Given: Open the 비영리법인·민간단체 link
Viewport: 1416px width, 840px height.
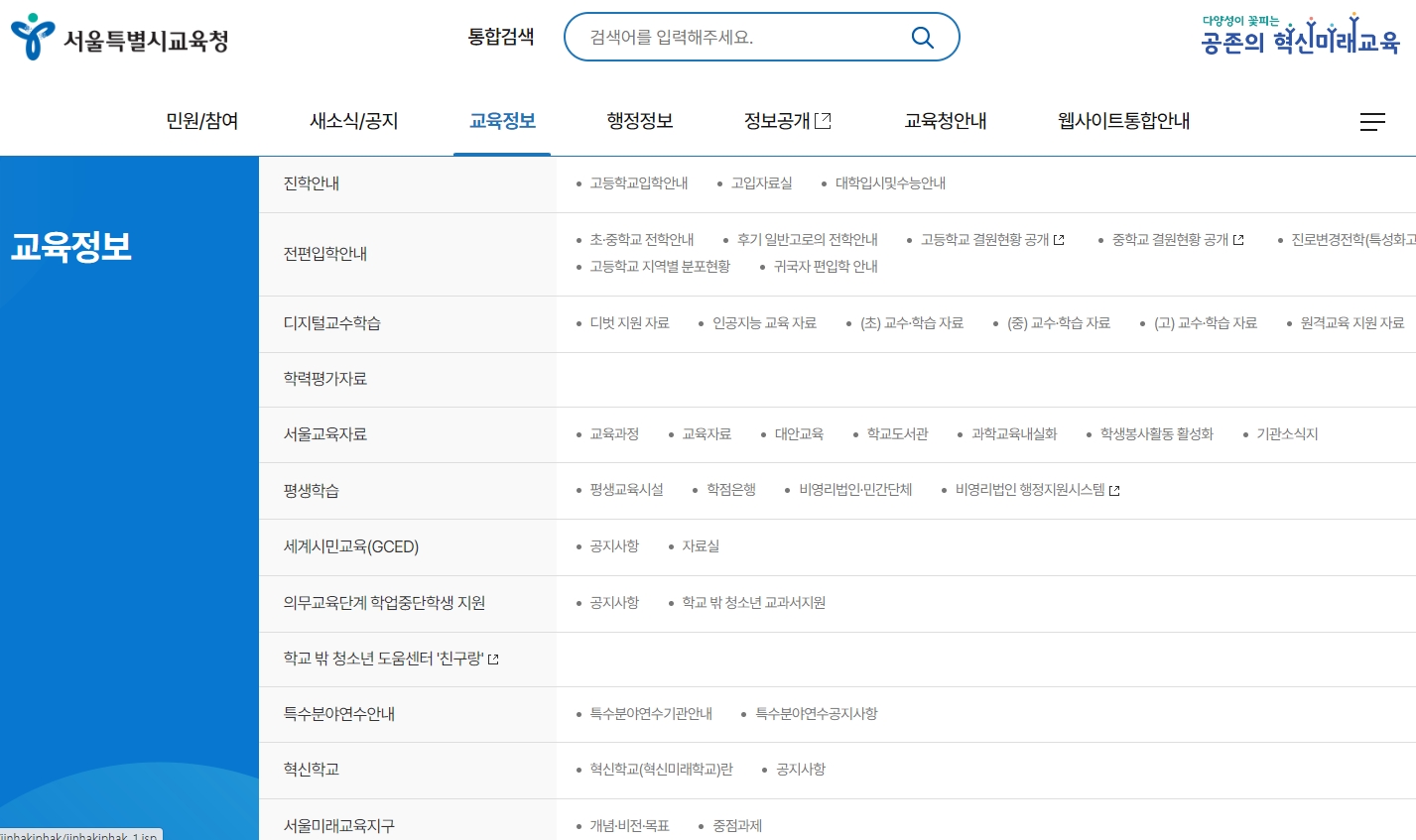Looking at the screenshot, I should coord(855,490).
